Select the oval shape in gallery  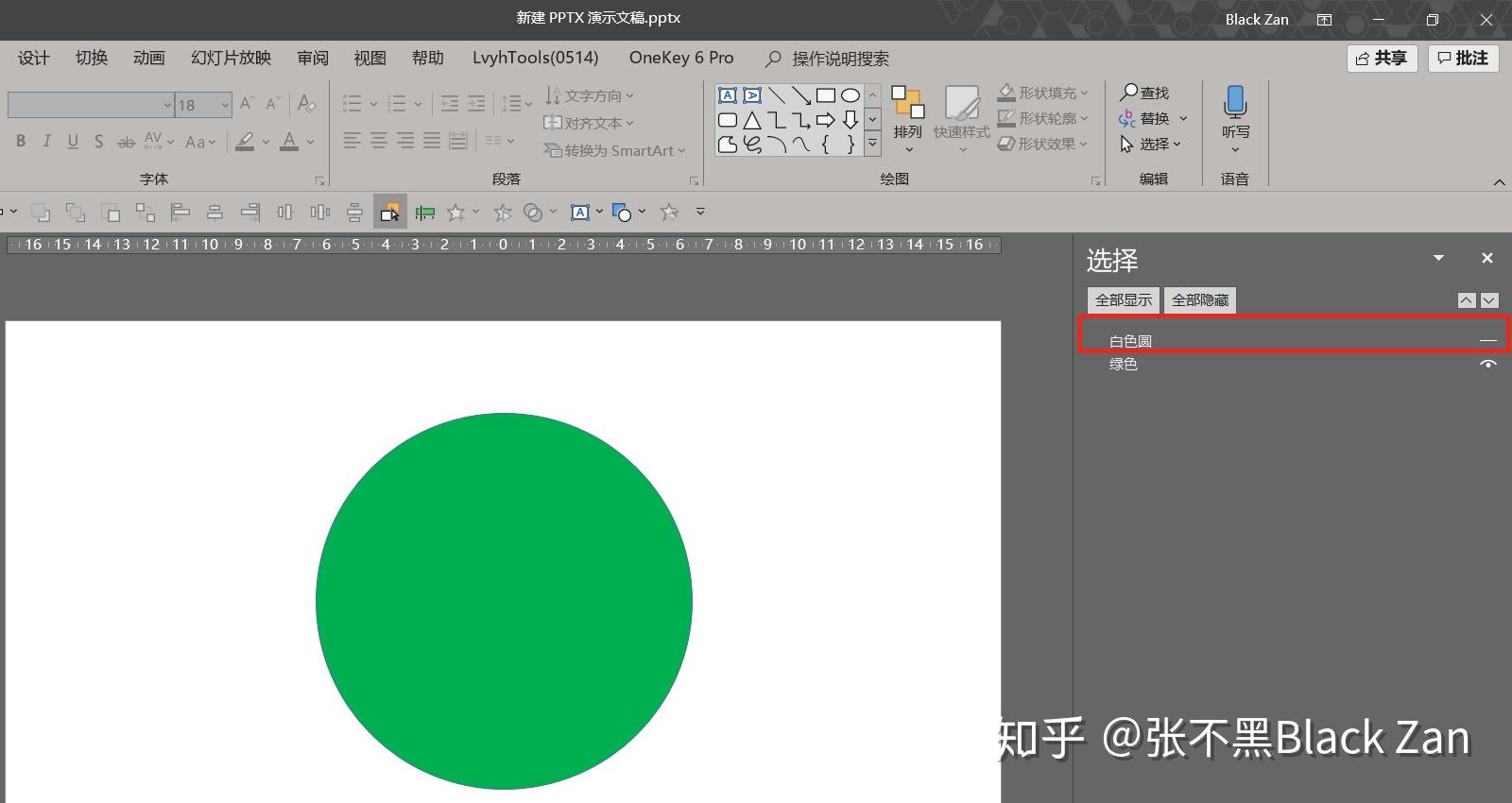tap(850, 95)
